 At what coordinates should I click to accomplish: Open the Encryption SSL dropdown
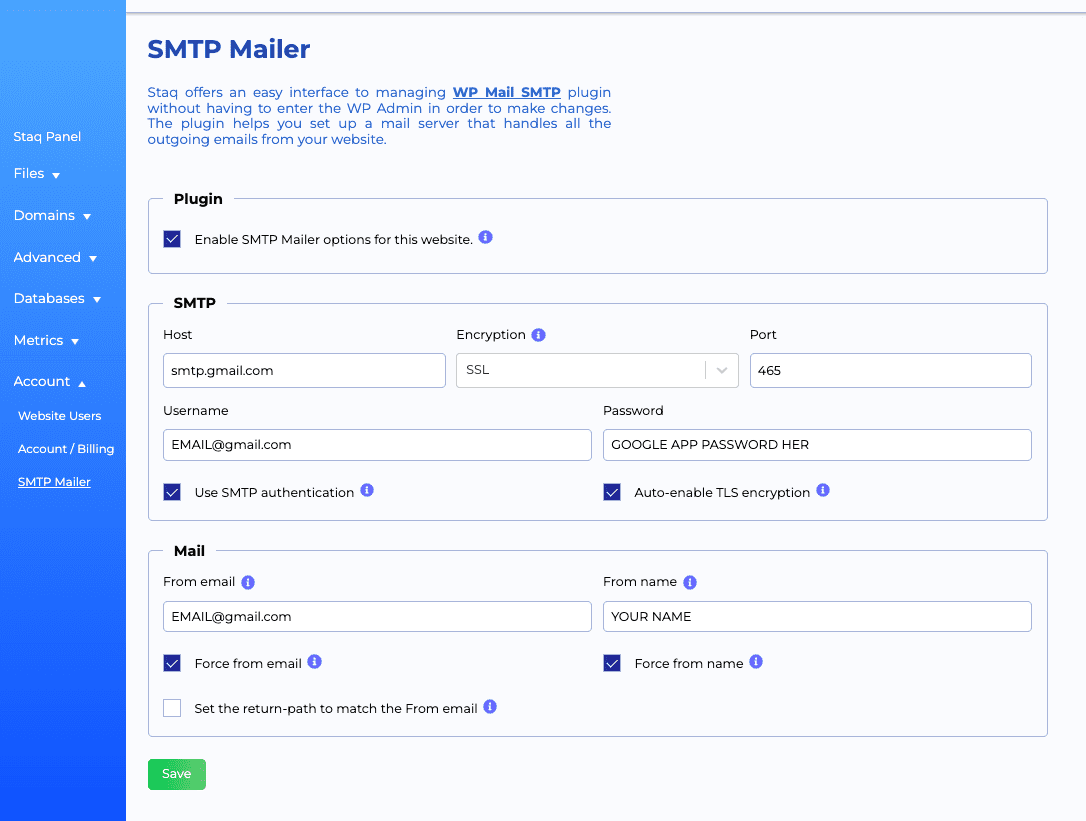pyautogui.click(x=597, y=370)
